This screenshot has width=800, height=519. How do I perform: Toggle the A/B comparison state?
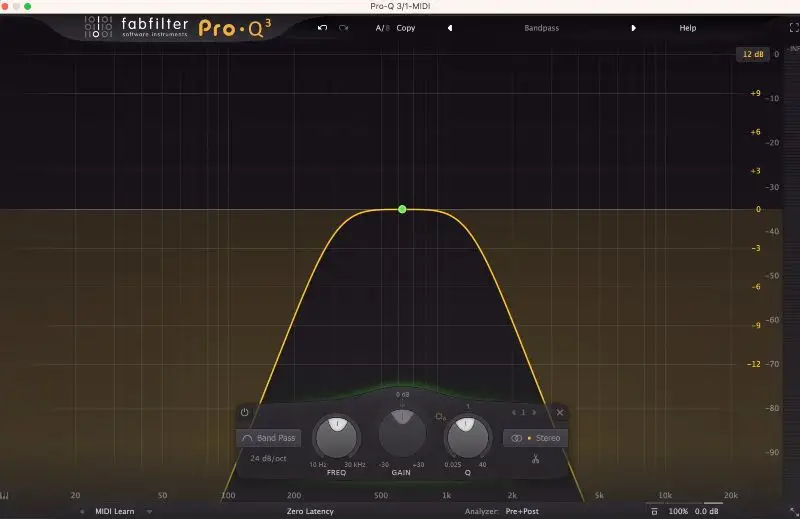point(382,28)
